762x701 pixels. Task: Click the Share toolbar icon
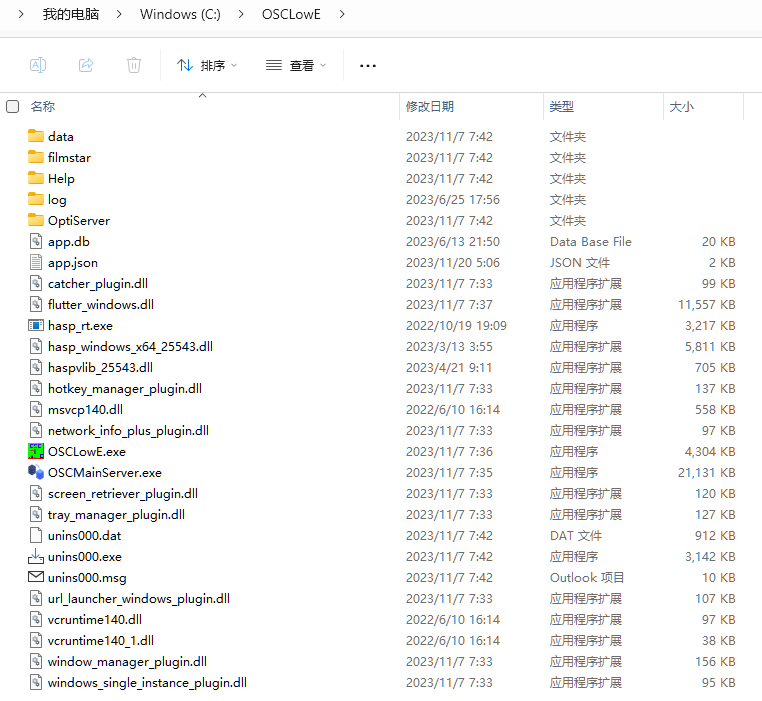(x=86, y=65)
